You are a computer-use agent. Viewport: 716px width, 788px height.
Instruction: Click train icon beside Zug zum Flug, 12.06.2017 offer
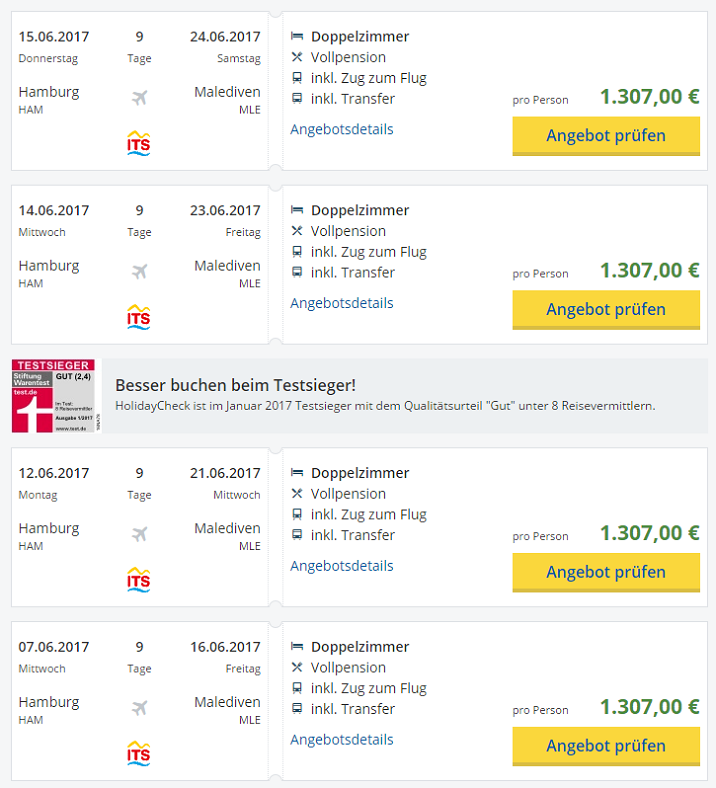[x=297, y=514]
